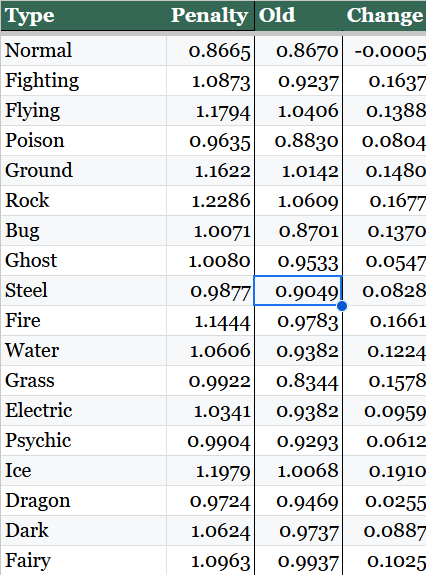
Task: Click the Poison row label
Action: (x=84, y=140)
